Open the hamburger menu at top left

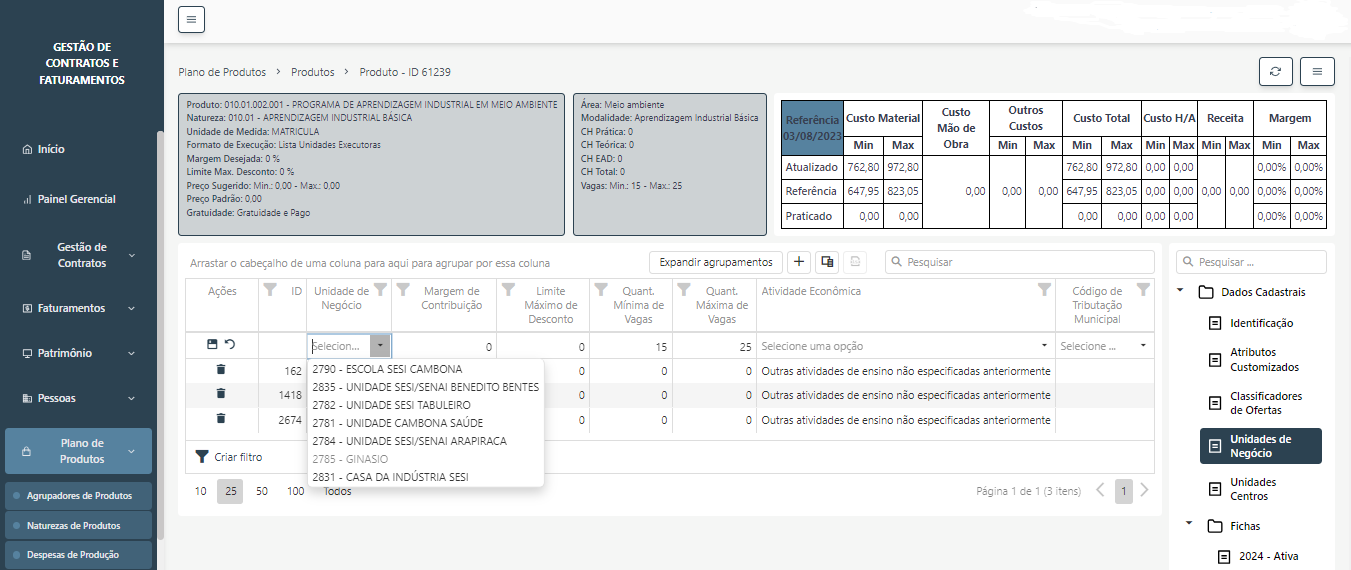tap(191, 19)
